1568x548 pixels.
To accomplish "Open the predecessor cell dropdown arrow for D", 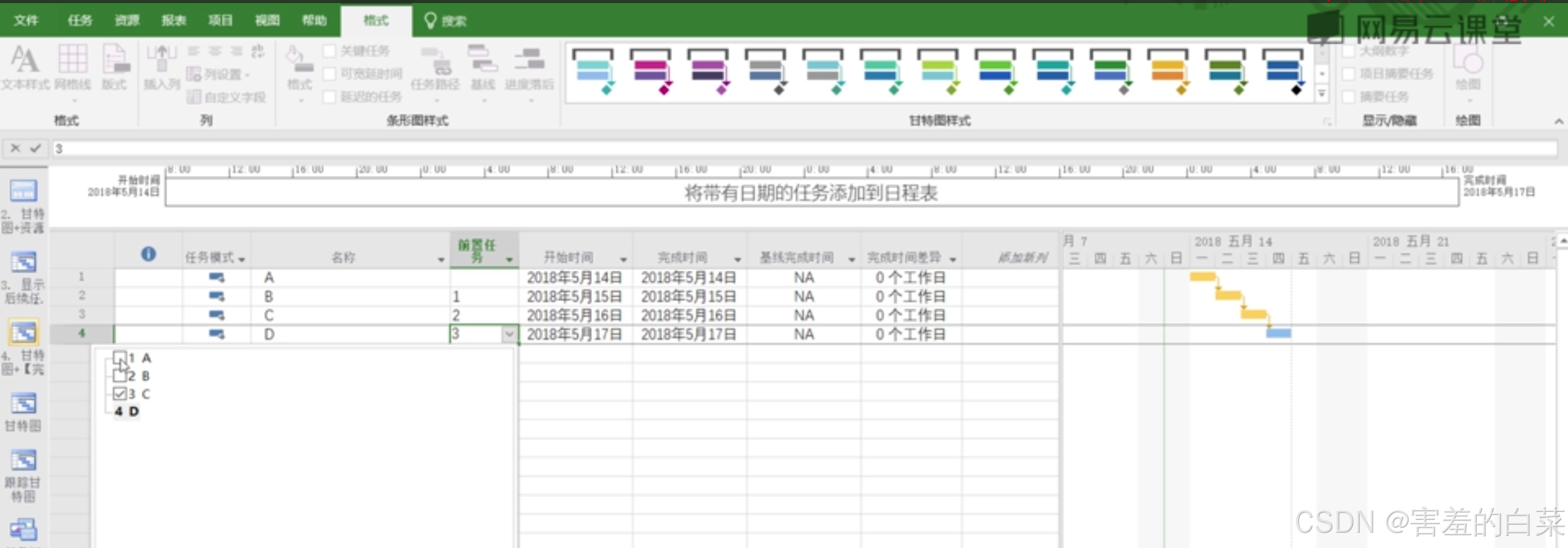I will [x=509, y=334].
